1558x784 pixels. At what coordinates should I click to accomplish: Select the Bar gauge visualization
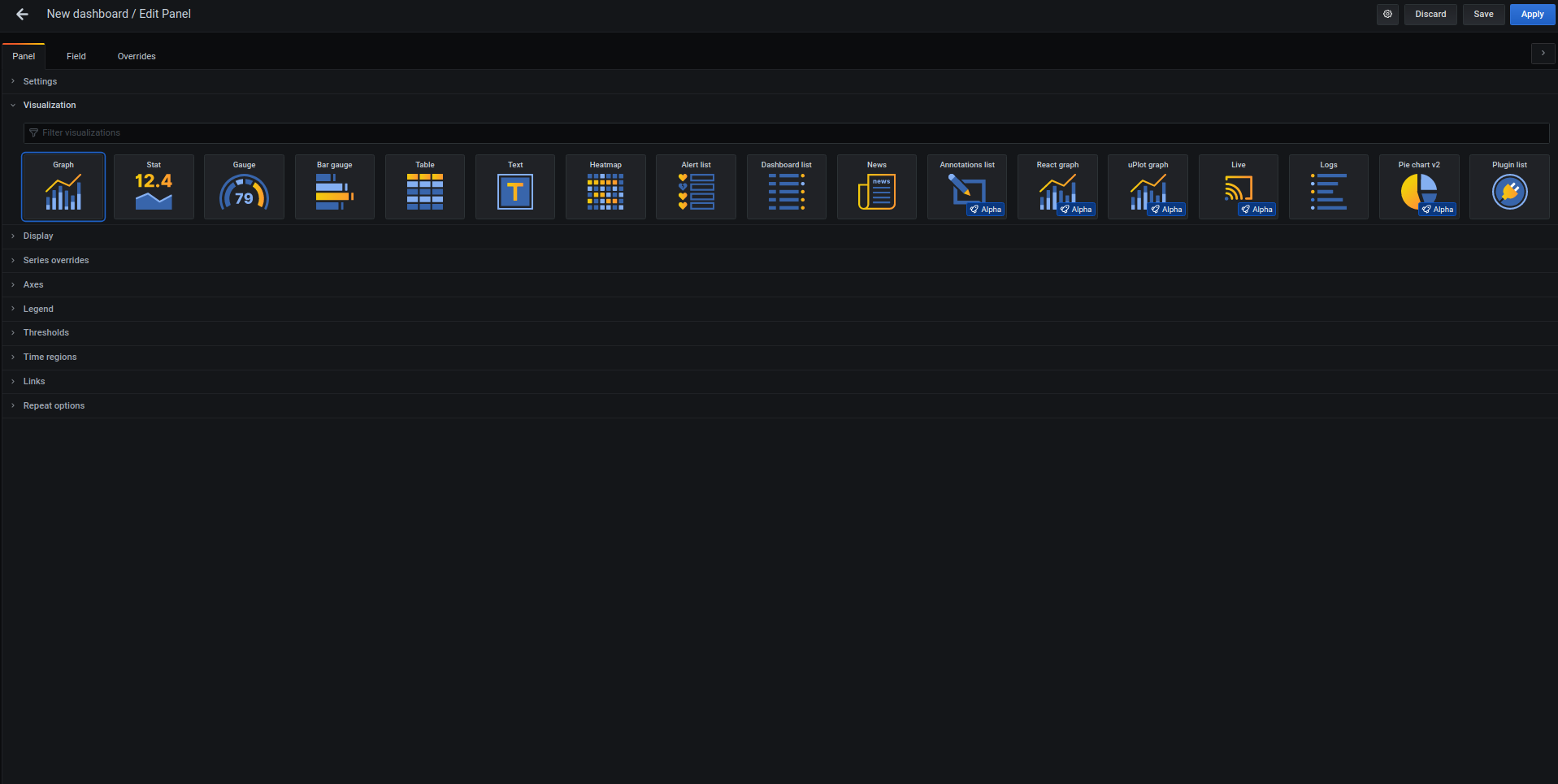coord(335,187)
